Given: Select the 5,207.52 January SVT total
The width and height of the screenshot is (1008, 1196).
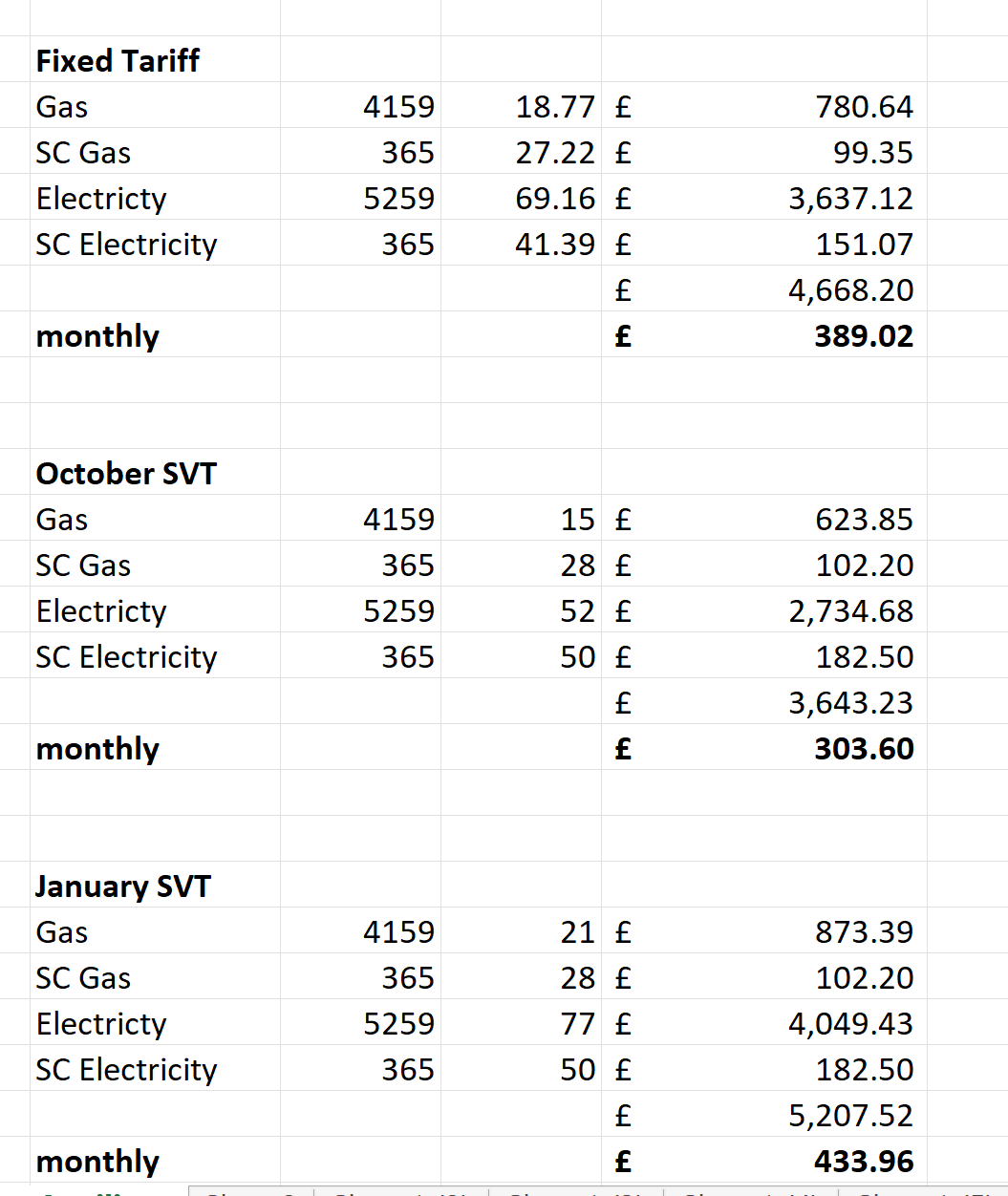Looking at the screenshot, I should tap(850, 1116).
